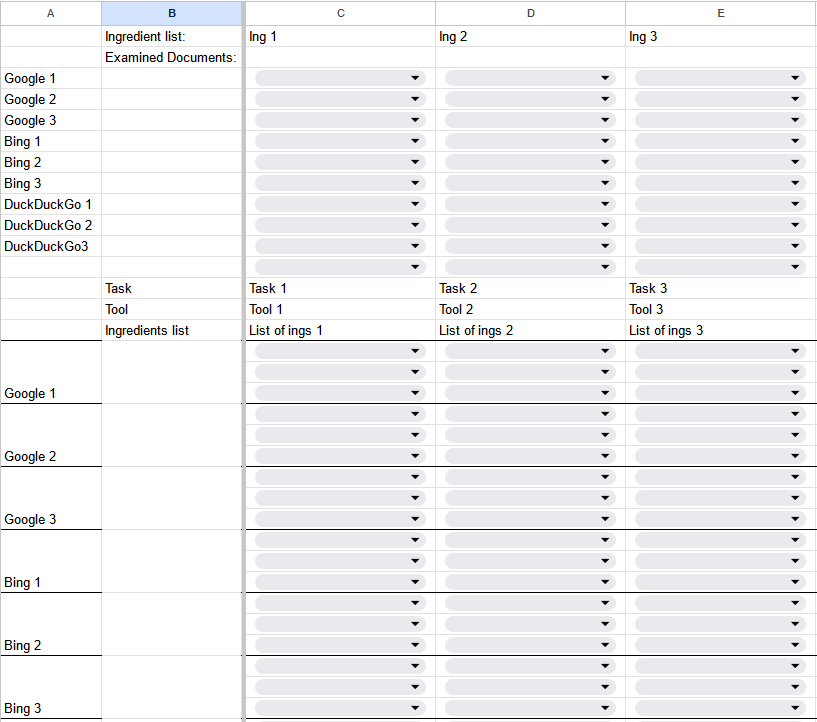Select the column B header
Screen dimensions: 817x722
[172, 13]
